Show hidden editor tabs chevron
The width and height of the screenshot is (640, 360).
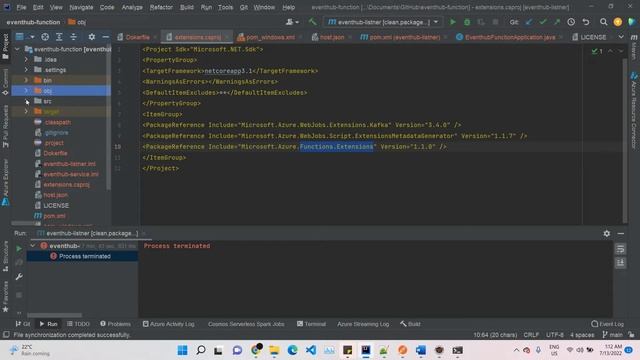(x=621, y=37)
